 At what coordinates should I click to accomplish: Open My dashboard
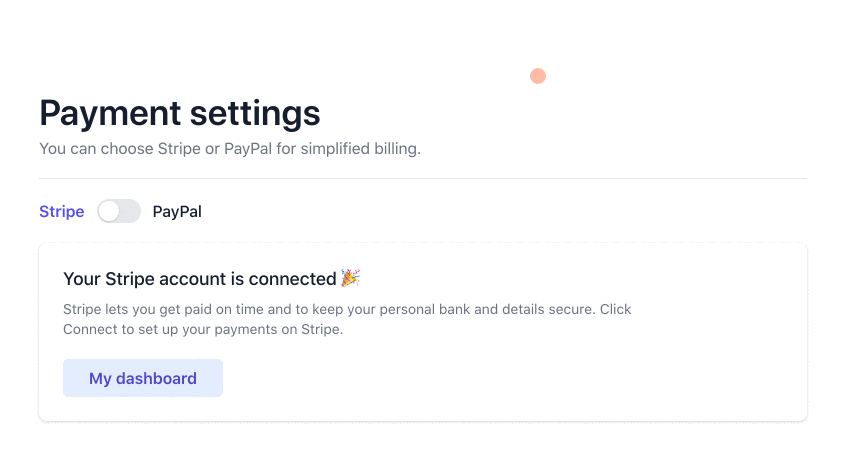[143, 379]
